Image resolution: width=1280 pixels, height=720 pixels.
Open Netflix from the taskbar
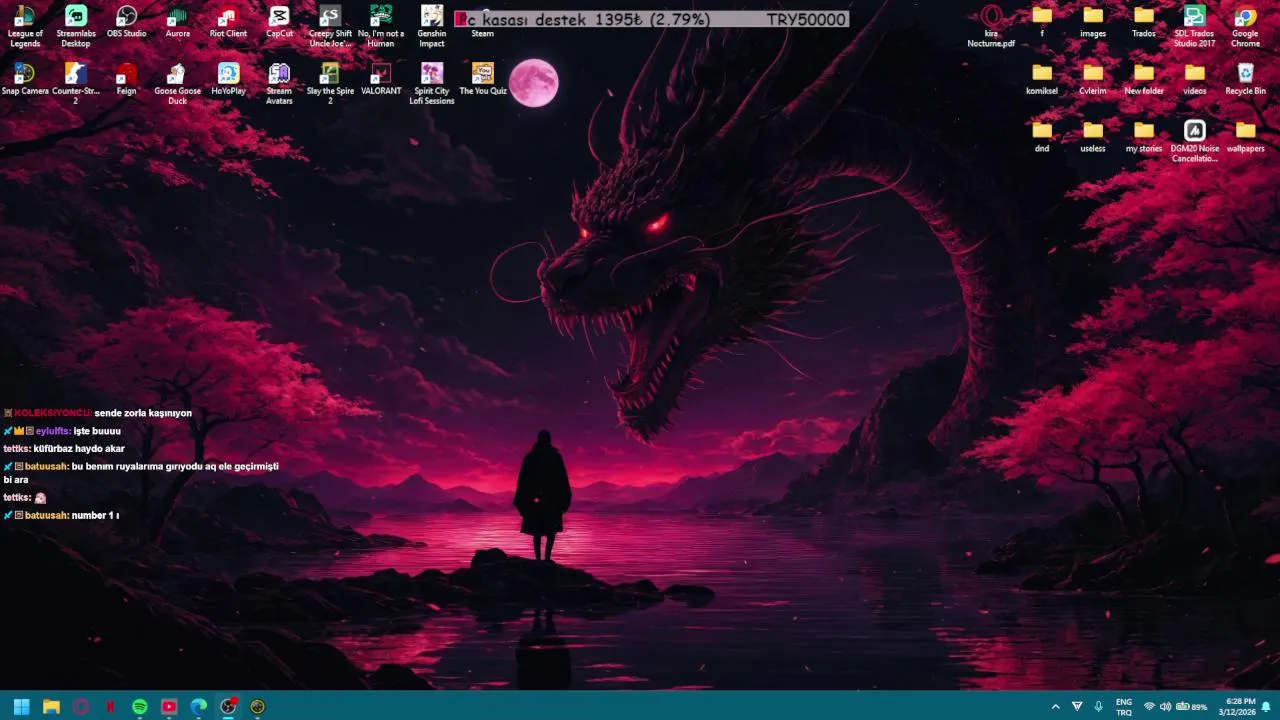tap(110, 707)
